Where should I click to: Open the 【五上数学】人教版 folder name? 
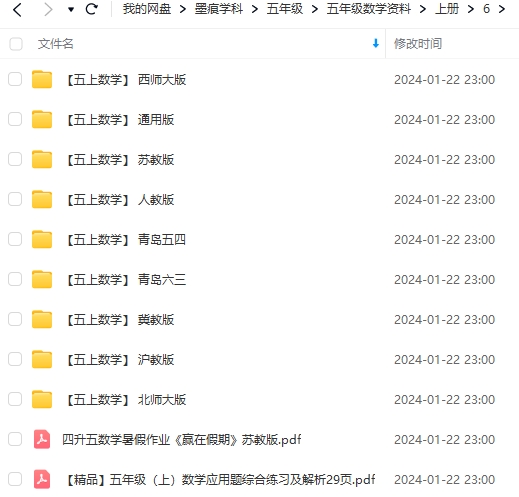tap(119, 200)
